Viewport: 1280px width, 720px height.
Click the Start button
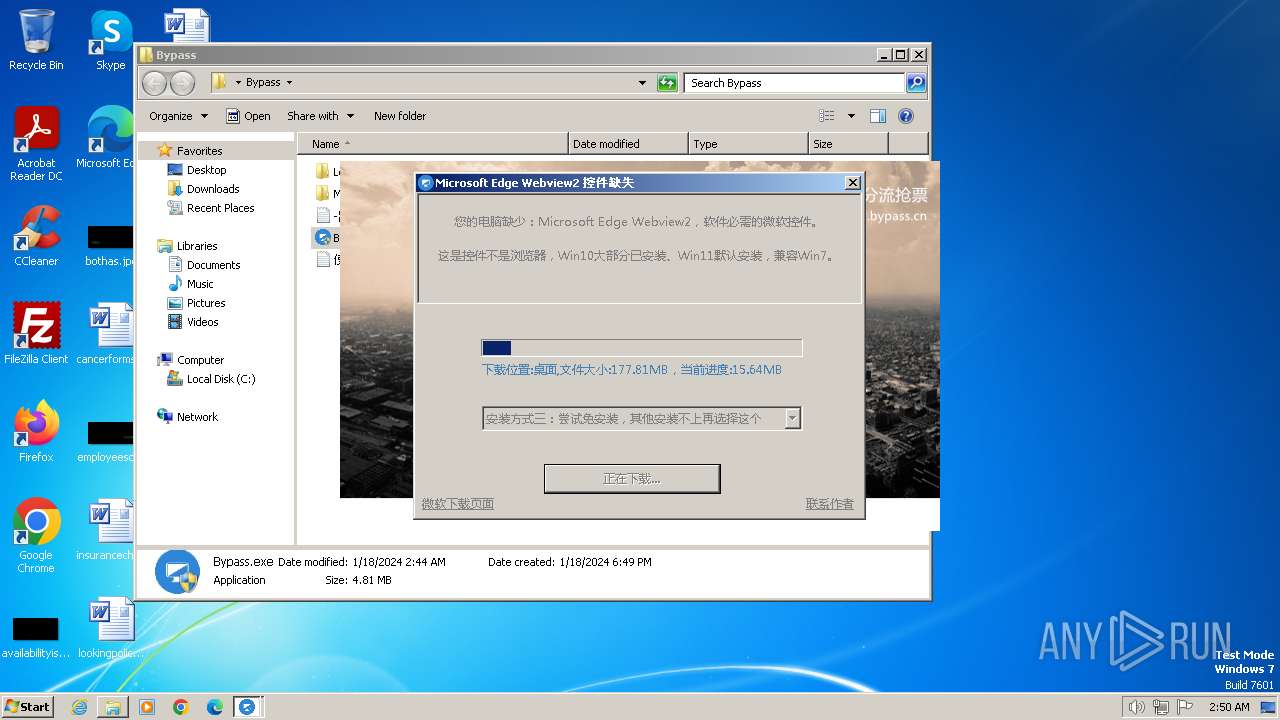(x=28, y=706)
